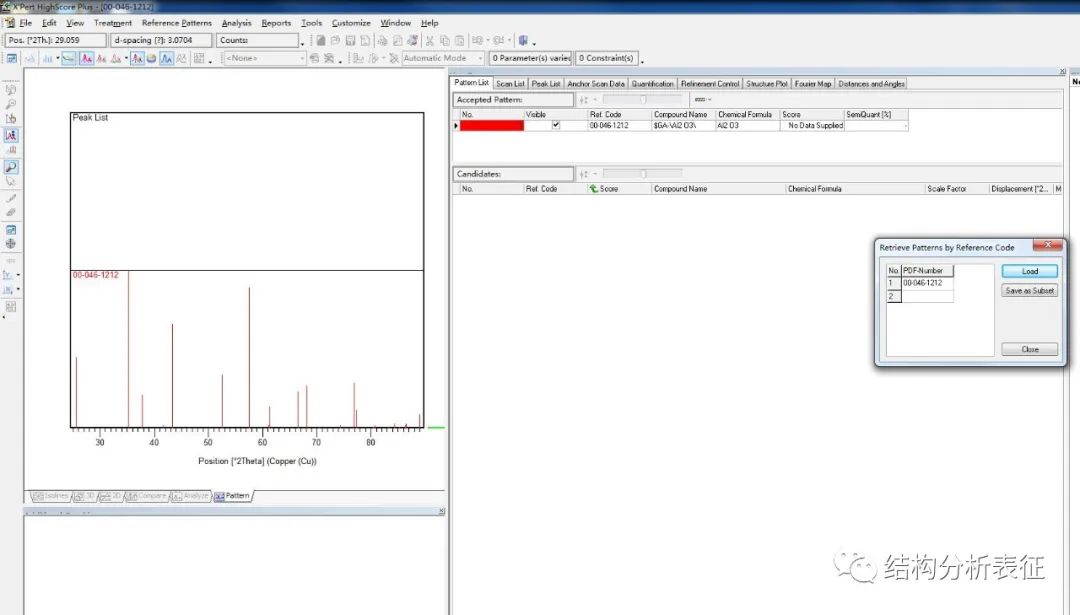Screen dimensions: 1080x615
Task: Click the Close button in Retrieve Patterns dialog
Action: (1030, 349)
